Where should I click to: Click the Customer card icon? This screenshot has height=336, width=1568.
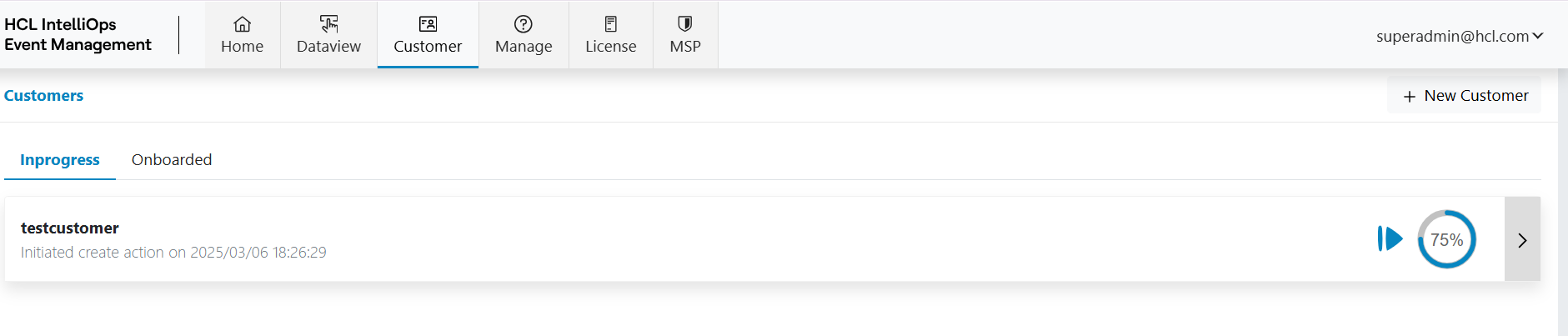[x=428, y=24]
